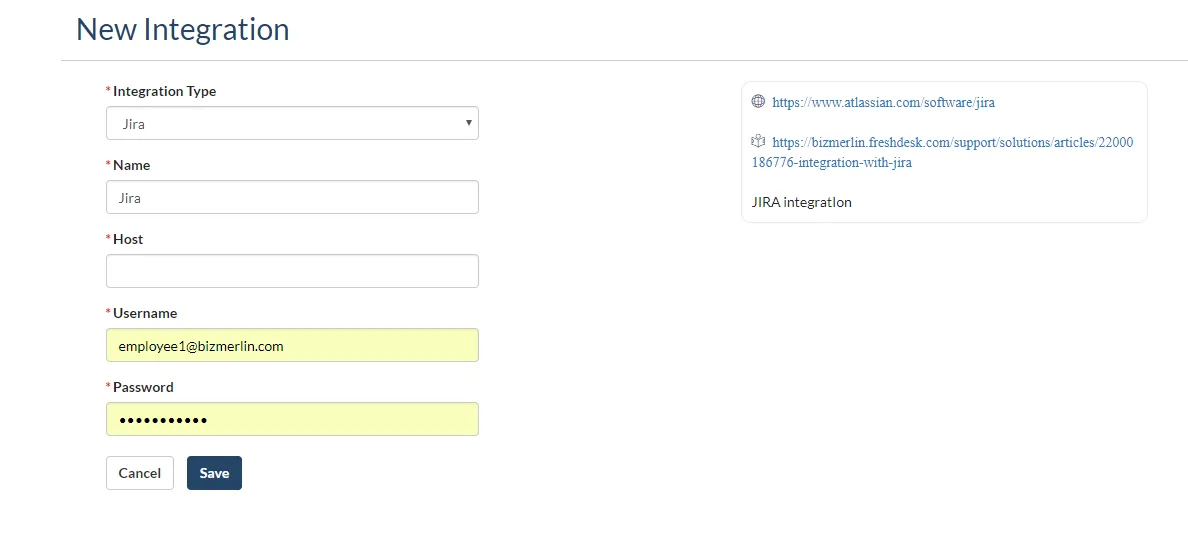Viewport: 1188px width, 536px height.
Task: Click the 'JIRA integration' description text
Action: coord(802,202)
